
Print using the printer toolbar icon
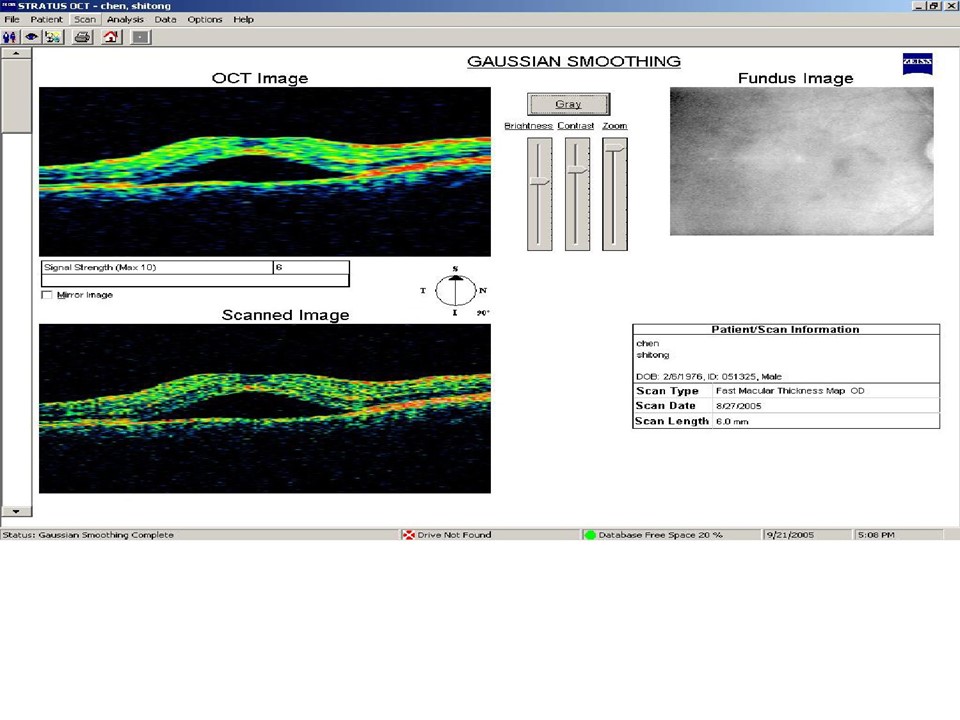pos(82,37)
